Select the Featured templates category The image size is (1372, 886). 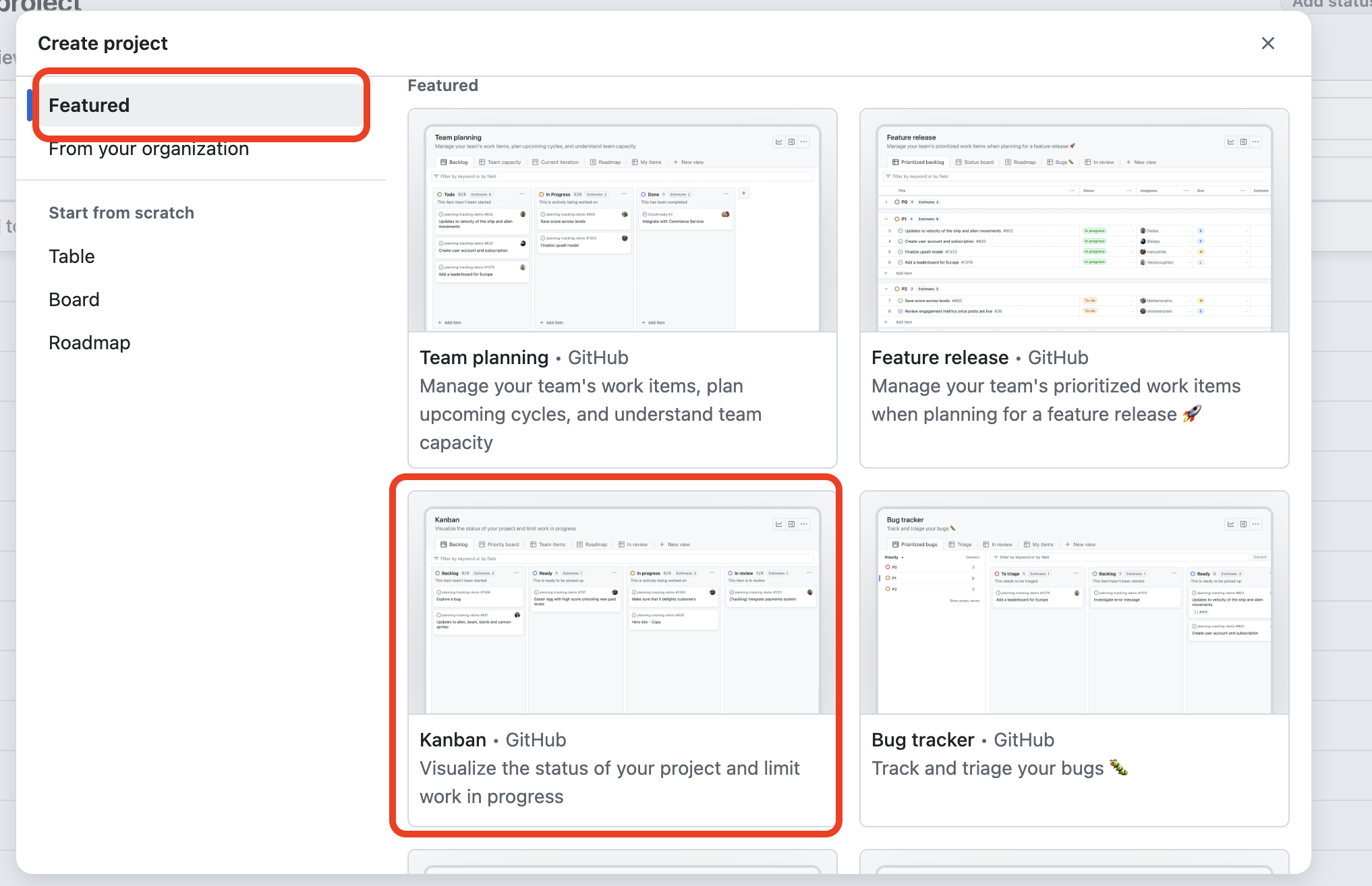(x=89, y=105)
